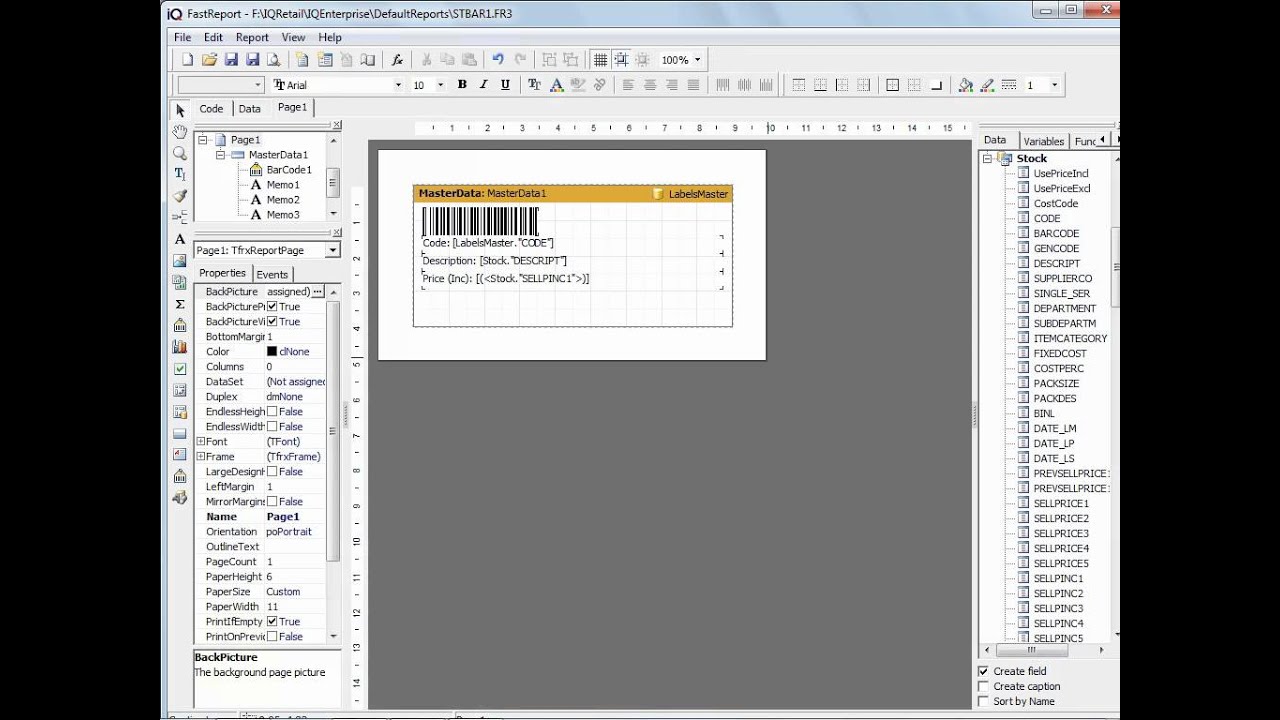Apply underline formatting
This screenshot has height=720, width=1280.
pos(505,85)
